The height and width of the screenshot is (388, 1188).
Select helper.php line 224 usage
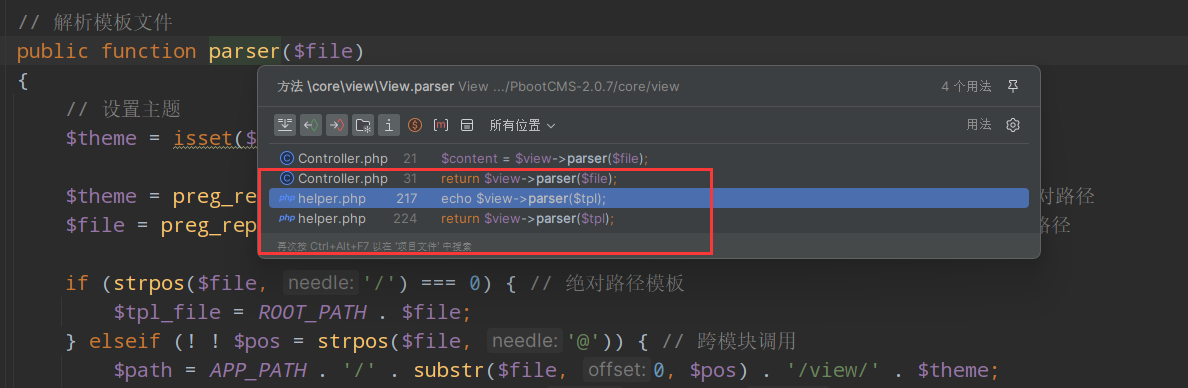click(649, 219)
